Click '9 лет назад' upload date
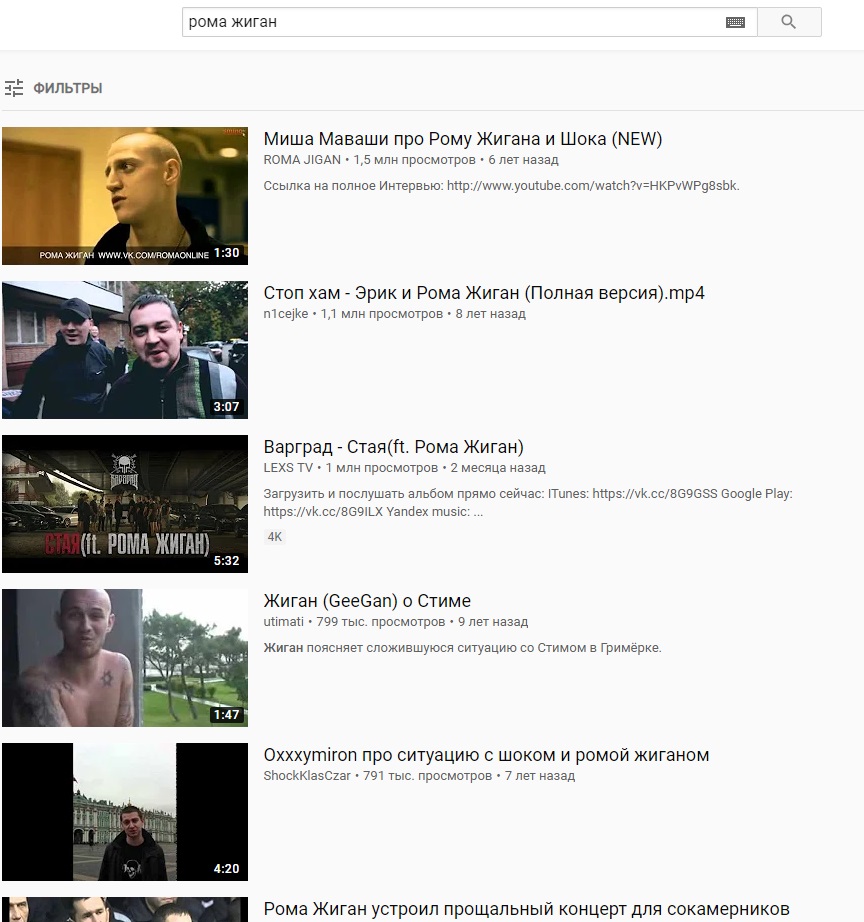 point(493,622)
